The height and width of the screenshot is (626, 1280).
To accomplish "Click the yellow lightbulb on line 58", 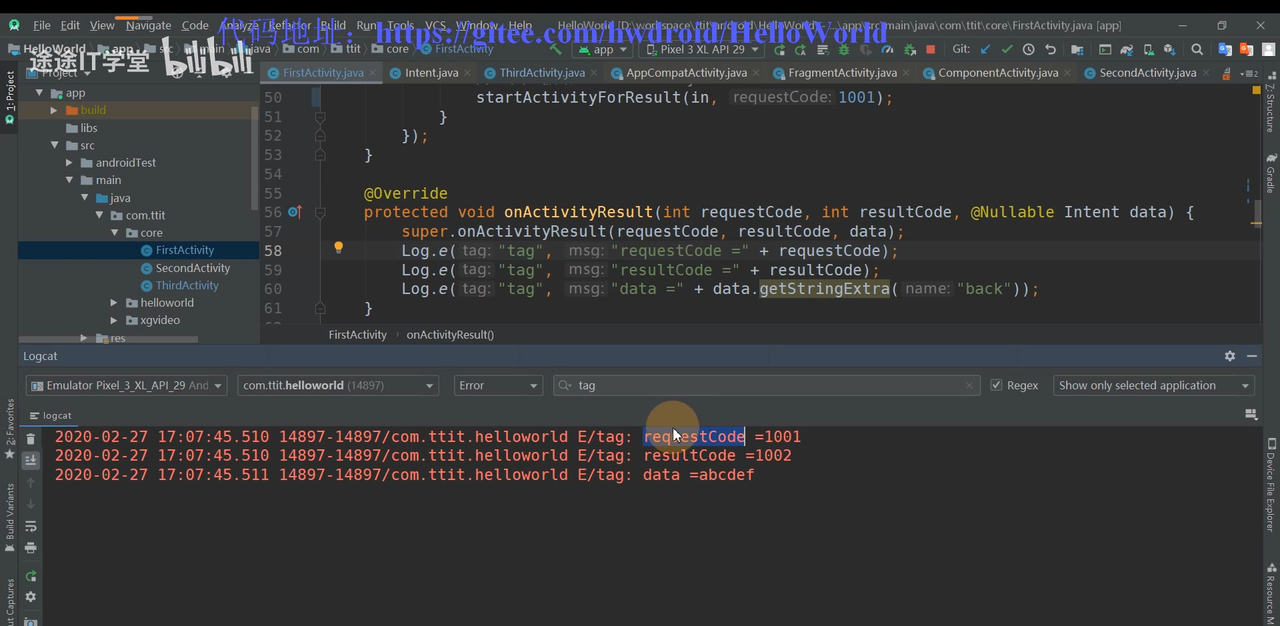I will tap(338, 248).
